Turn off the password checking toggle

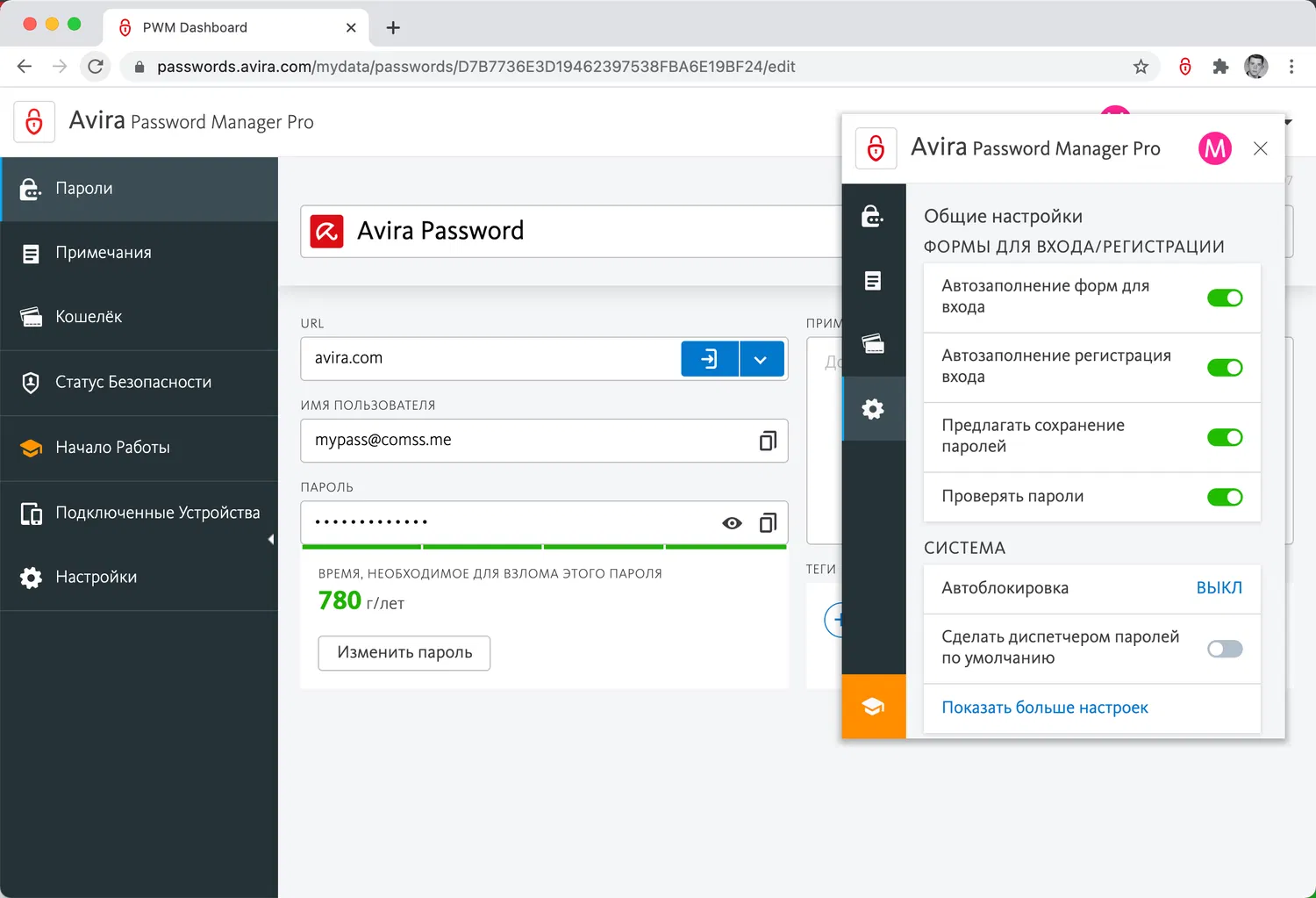tap(1225, 497)
